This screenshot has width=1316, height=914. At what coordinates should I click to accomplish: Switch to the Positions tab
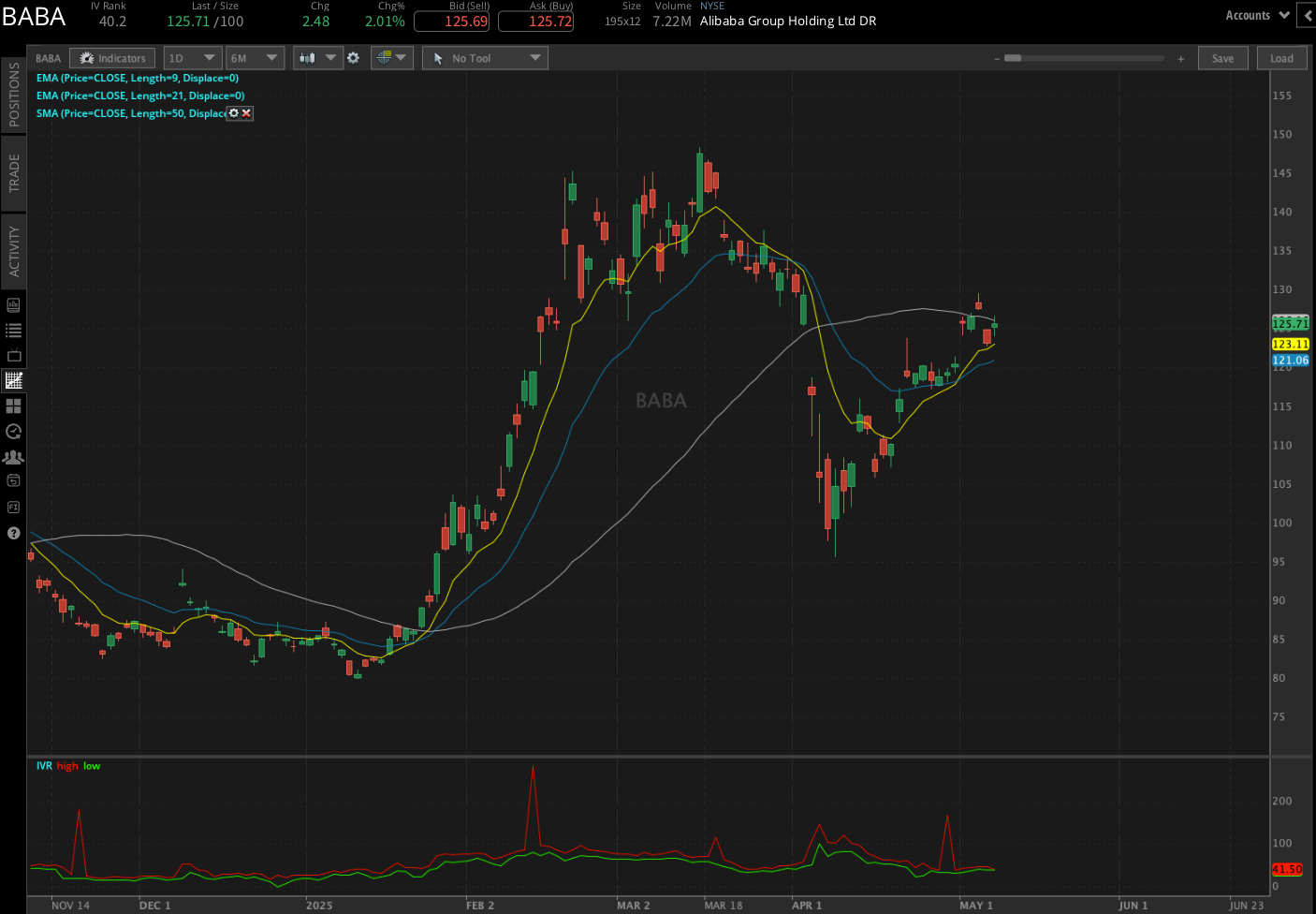pyautogui.click(x=13, y=95)
